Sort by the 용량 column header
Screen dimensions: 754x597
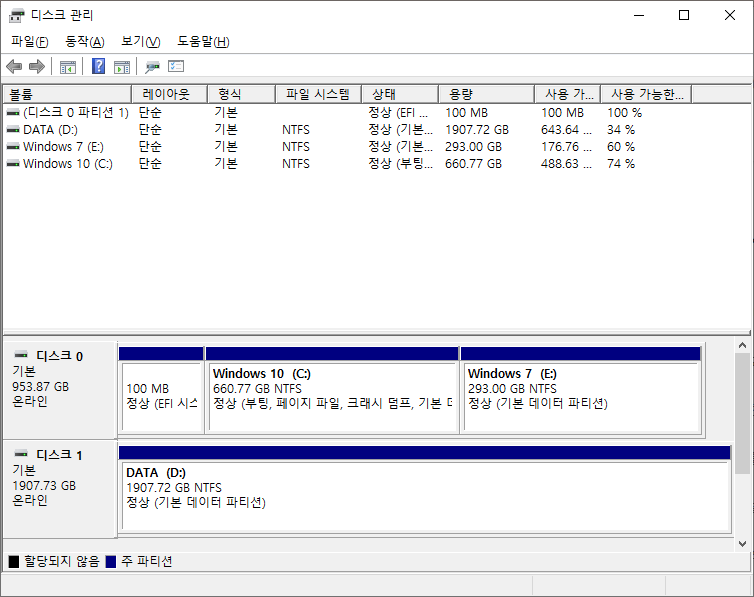[487, 94]
